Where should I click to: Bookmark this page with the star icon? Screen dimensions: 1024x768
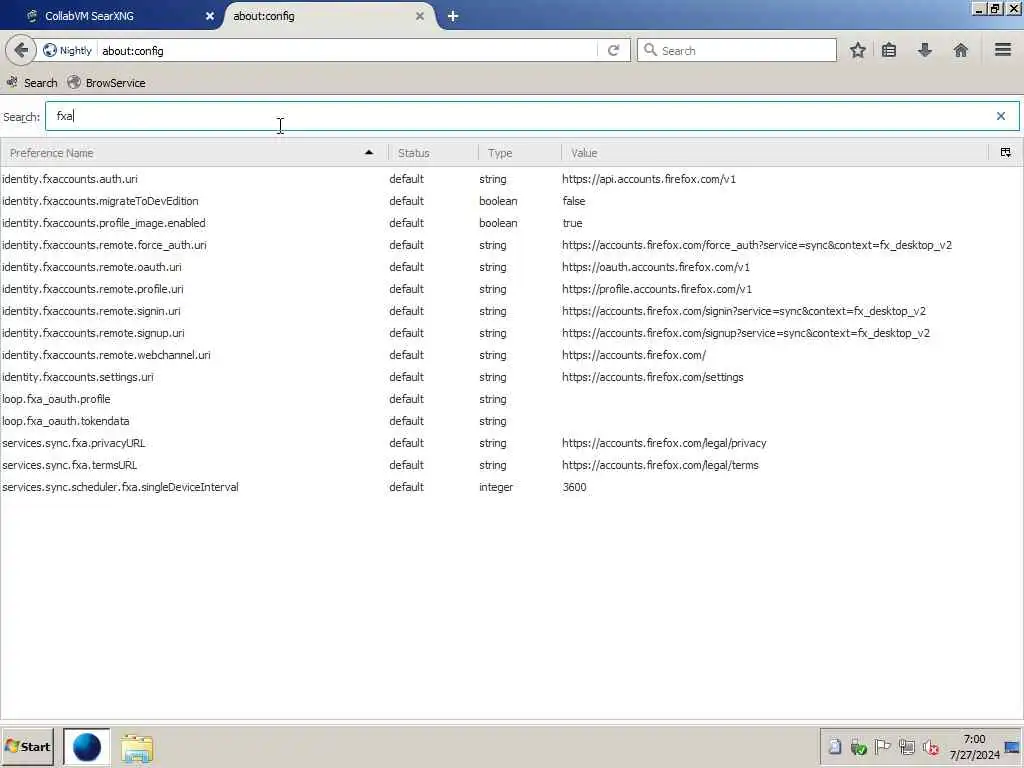click(x=857, y=50)
